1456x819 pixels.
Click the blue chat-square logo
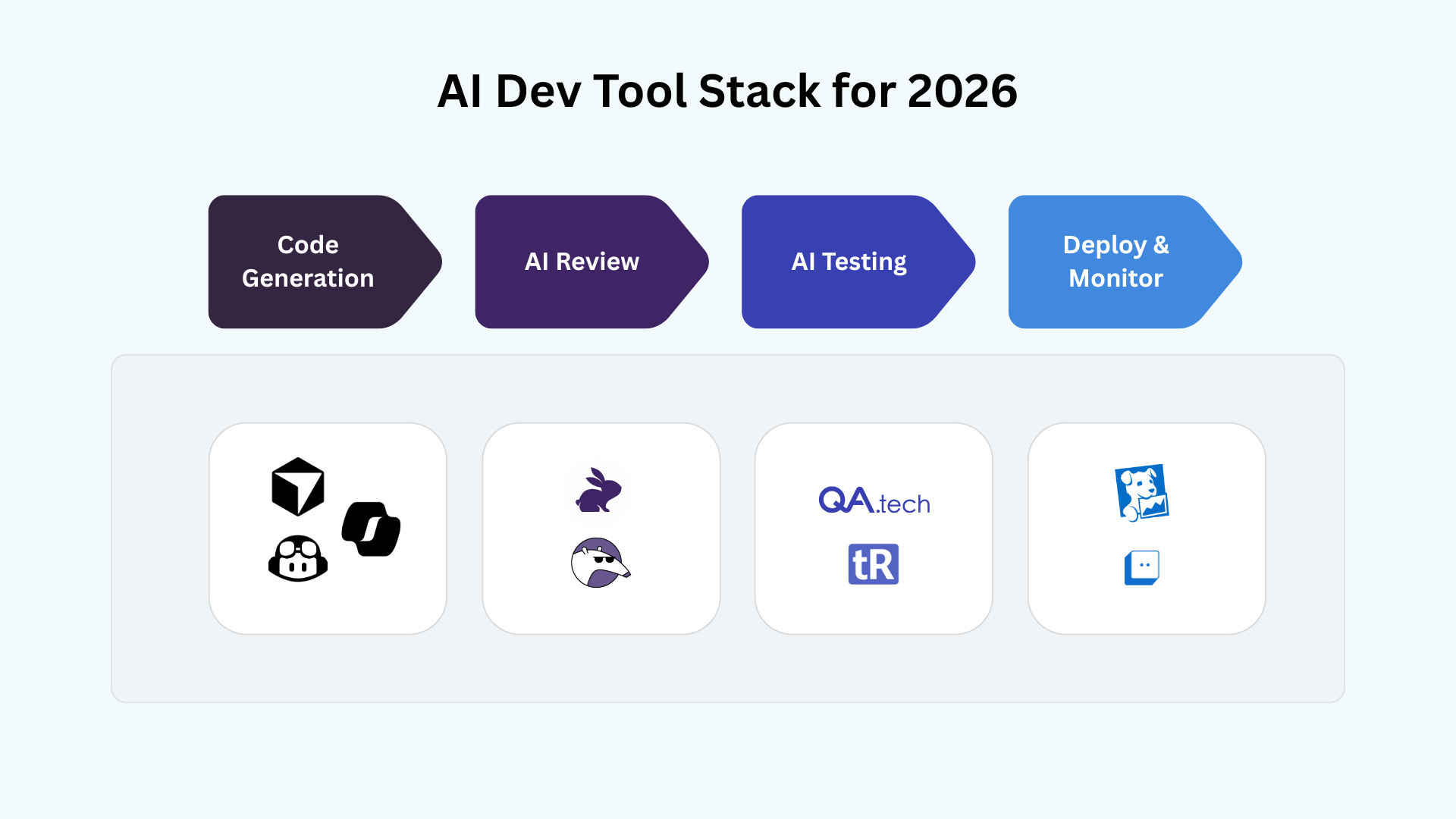click(x=1142, y=567)
